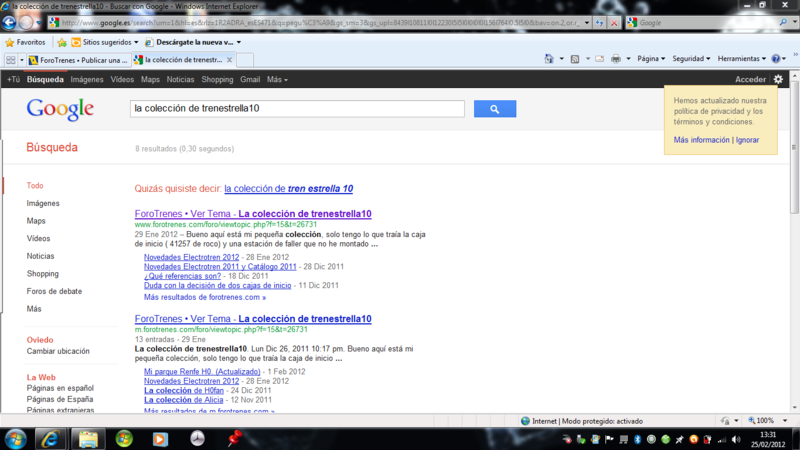Viewport: 800px width, 450px height.
Task: Click the red pushpin taskbar icon
Action: (234, 439)
